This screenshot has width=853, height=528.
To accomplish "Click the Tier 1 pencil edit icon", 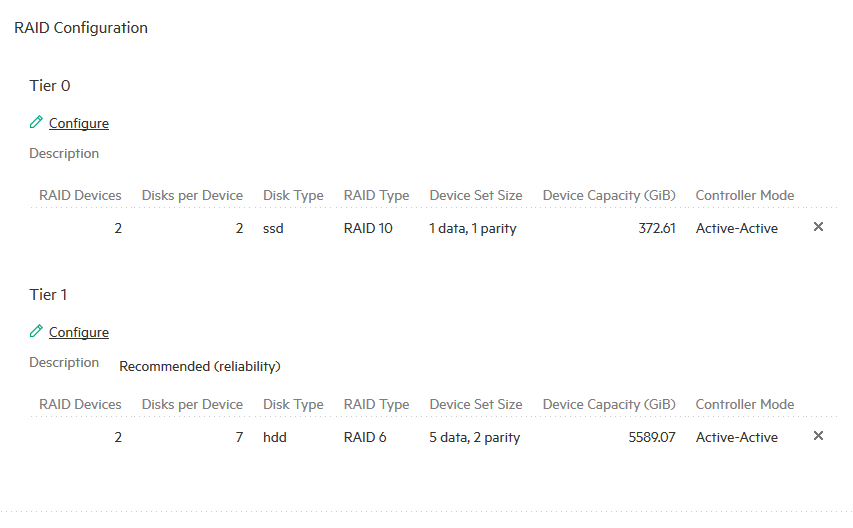I will click(36, 331).
